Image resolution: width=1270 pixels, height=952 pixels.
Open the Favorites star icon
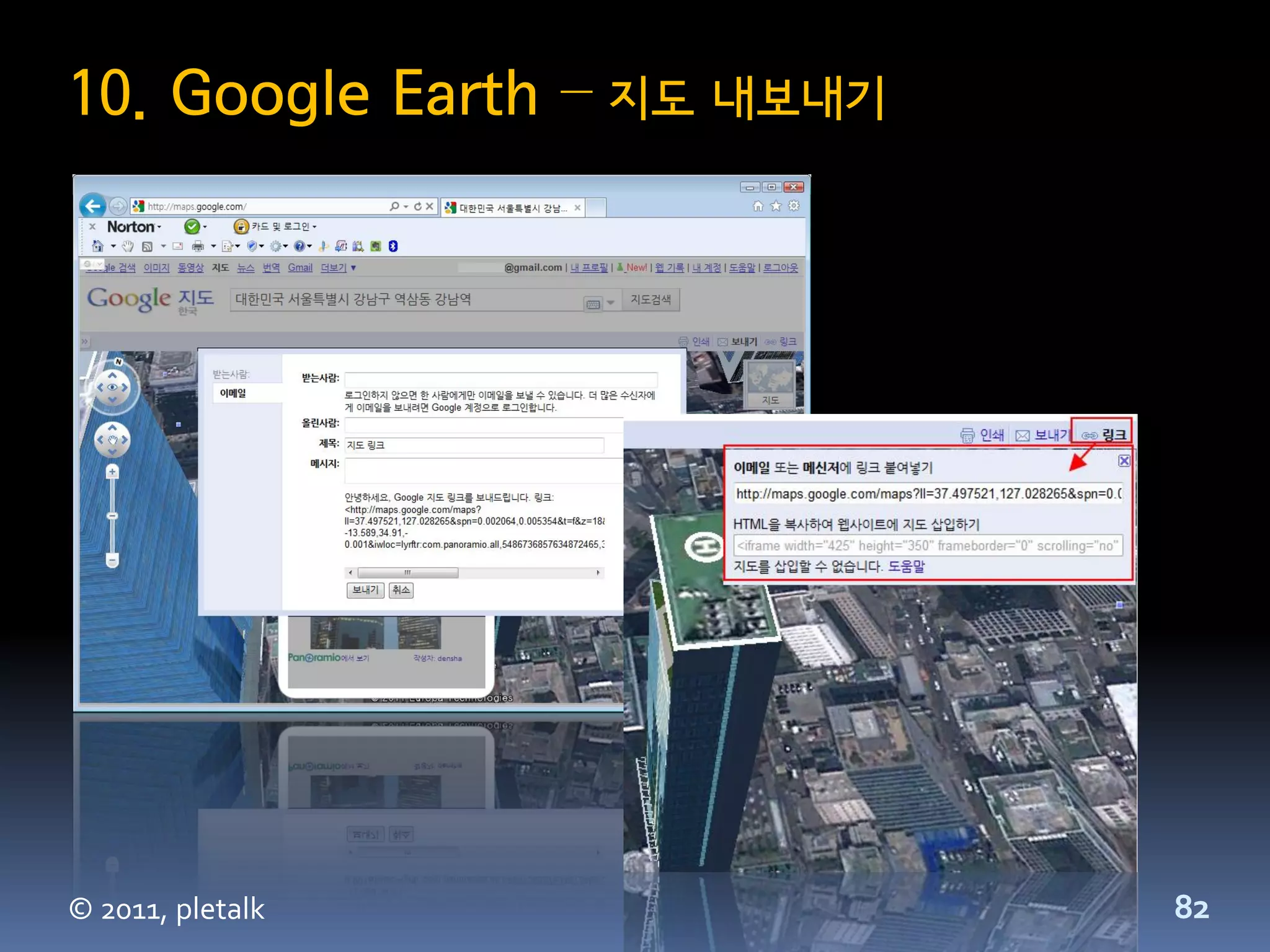tap(776, 206)
